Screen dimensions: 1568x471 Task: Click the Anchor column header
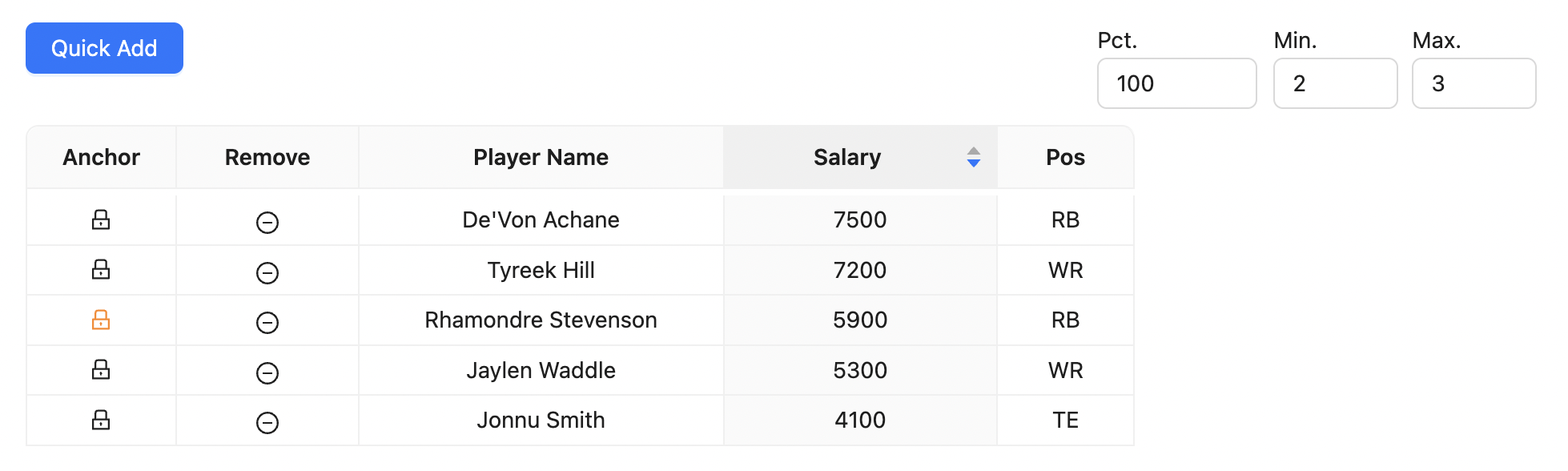(101, 157)
